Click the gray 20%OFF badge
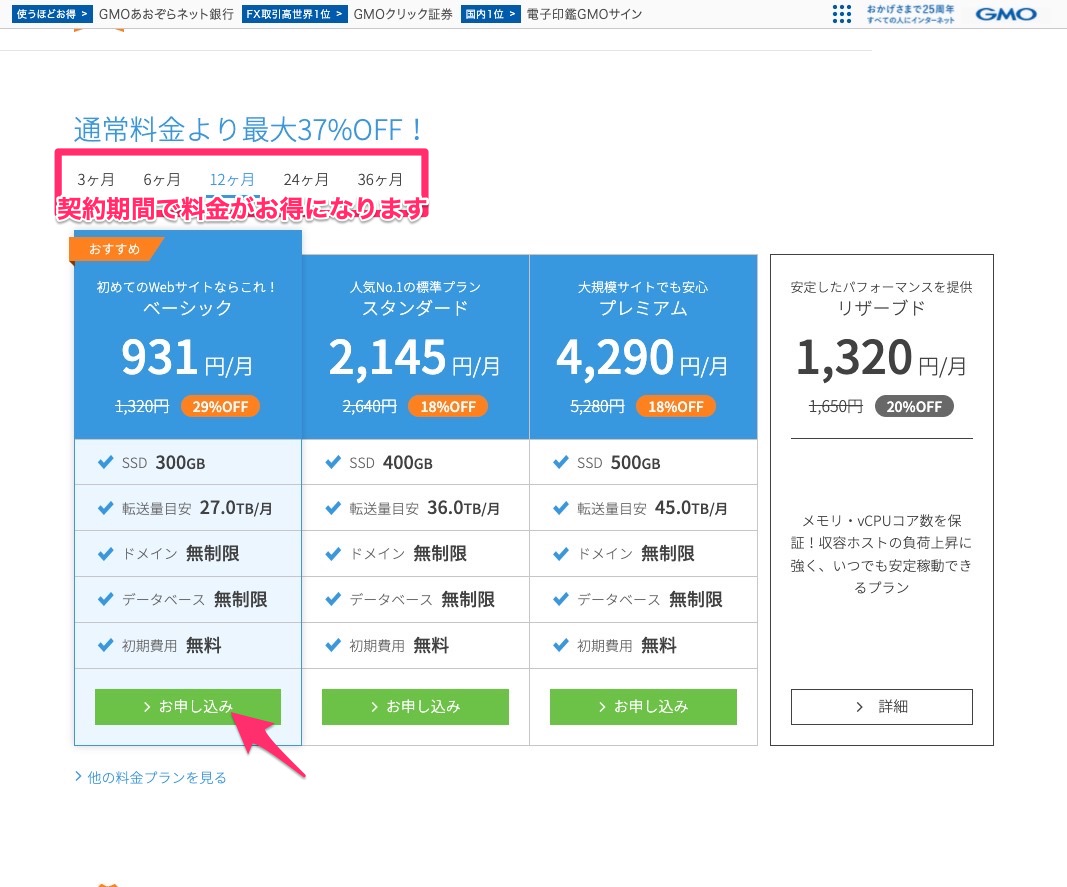 tap(914, 406)
